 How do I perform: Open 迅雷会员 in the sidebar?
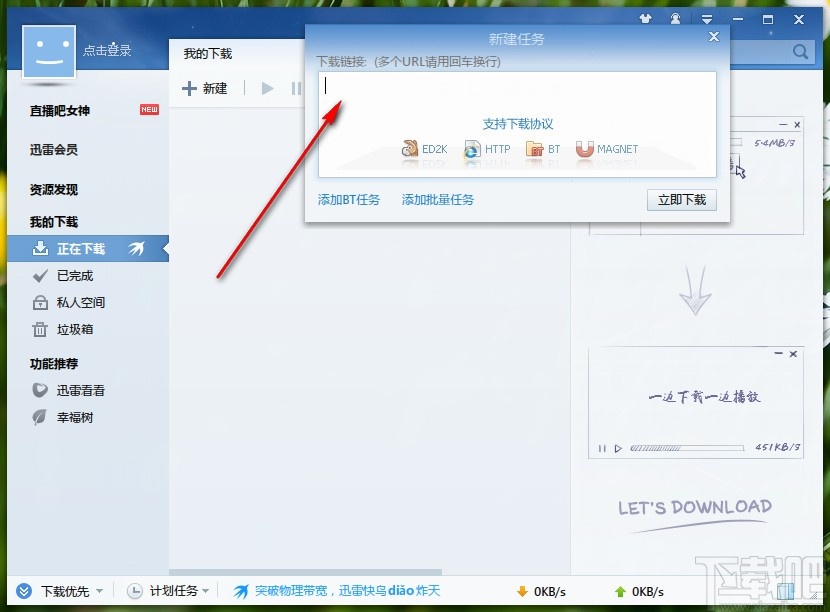pyautogui.click(x=53, y=150)
